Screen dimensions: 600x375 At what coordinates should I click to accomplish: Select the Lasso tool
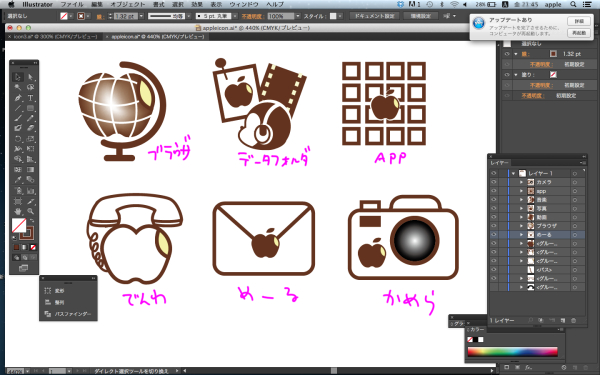pos(31,87)
